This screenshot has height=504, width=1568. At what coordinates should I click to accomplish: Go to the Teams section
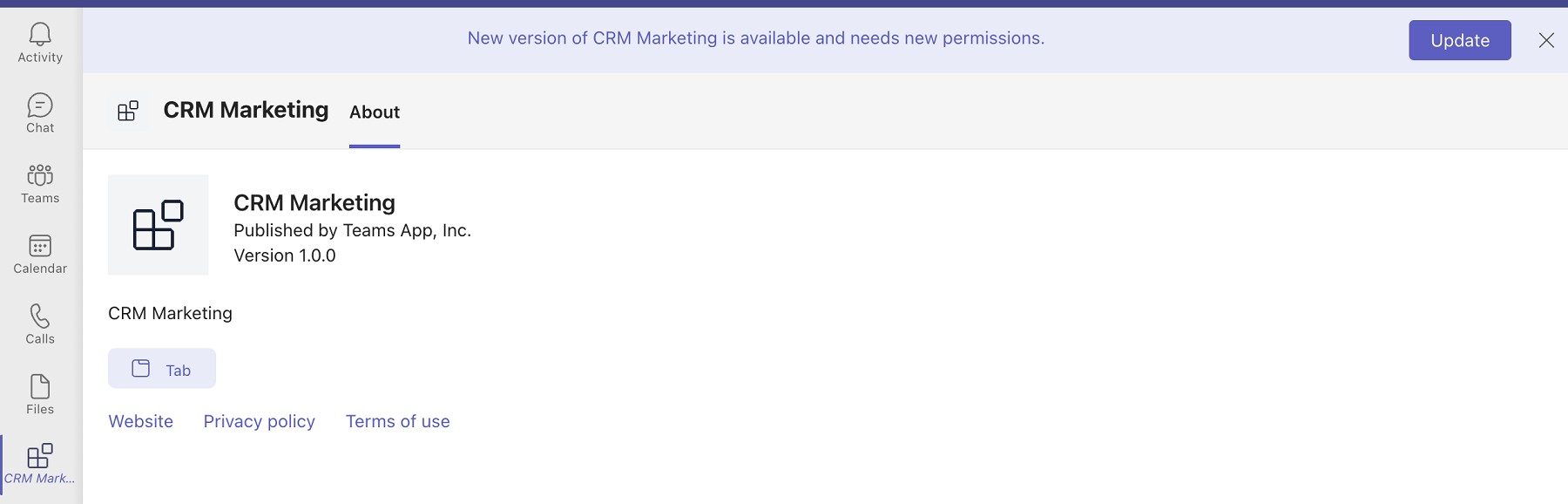(40, 184)
